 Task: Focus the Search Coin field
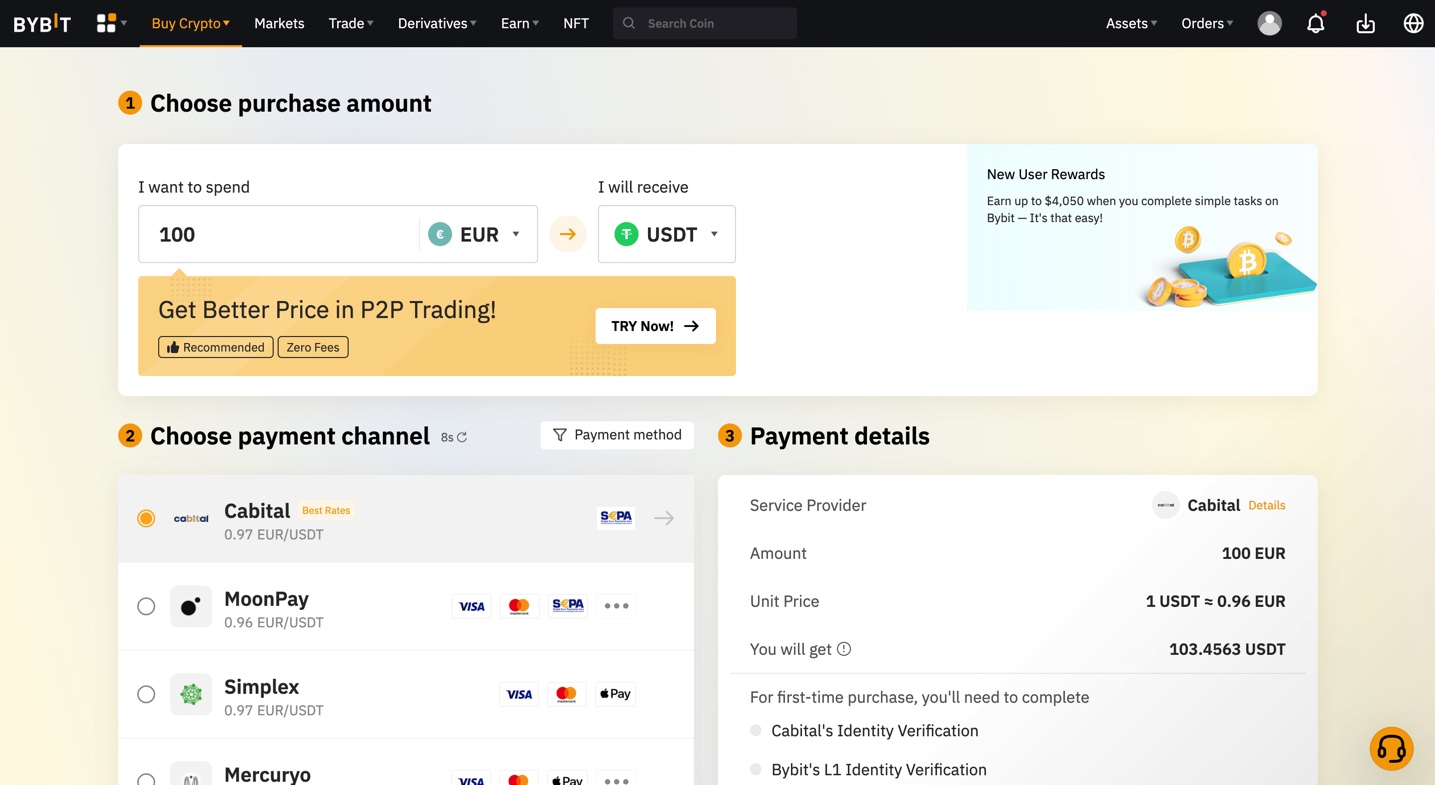(x=705, y=23)
